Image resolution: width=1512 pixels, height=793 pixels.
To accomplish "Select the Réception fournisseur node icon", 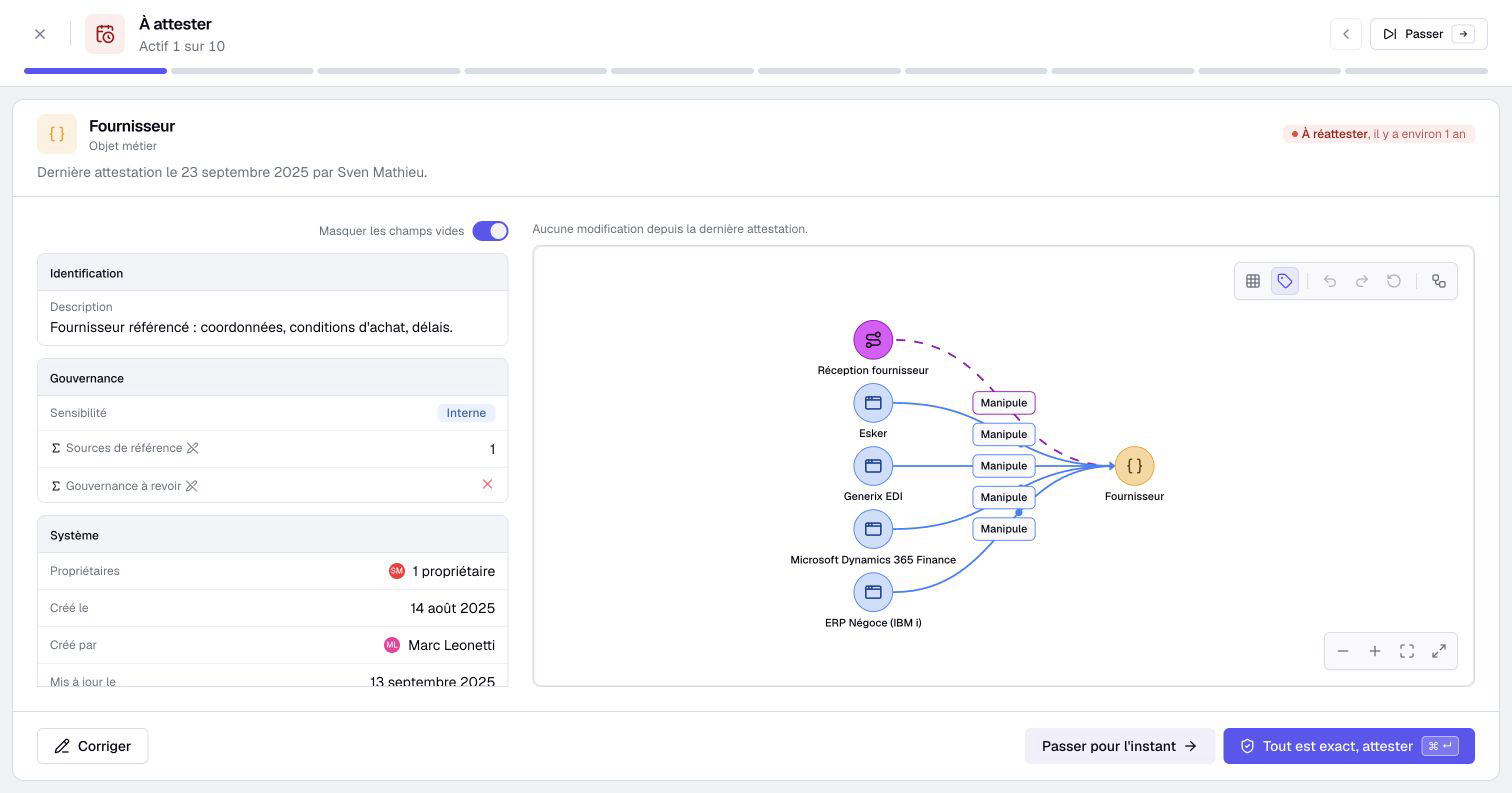I will point(873,340).
